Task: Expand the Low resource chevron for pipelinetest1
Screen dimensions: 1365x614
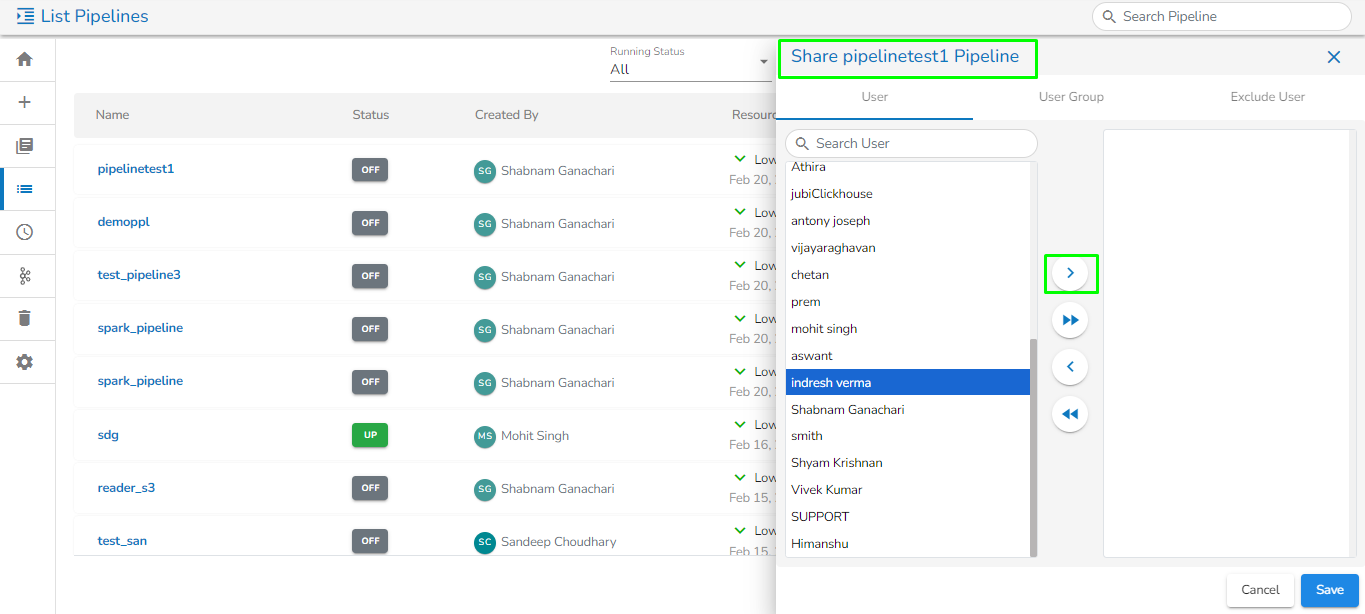Action: point(740,159)
